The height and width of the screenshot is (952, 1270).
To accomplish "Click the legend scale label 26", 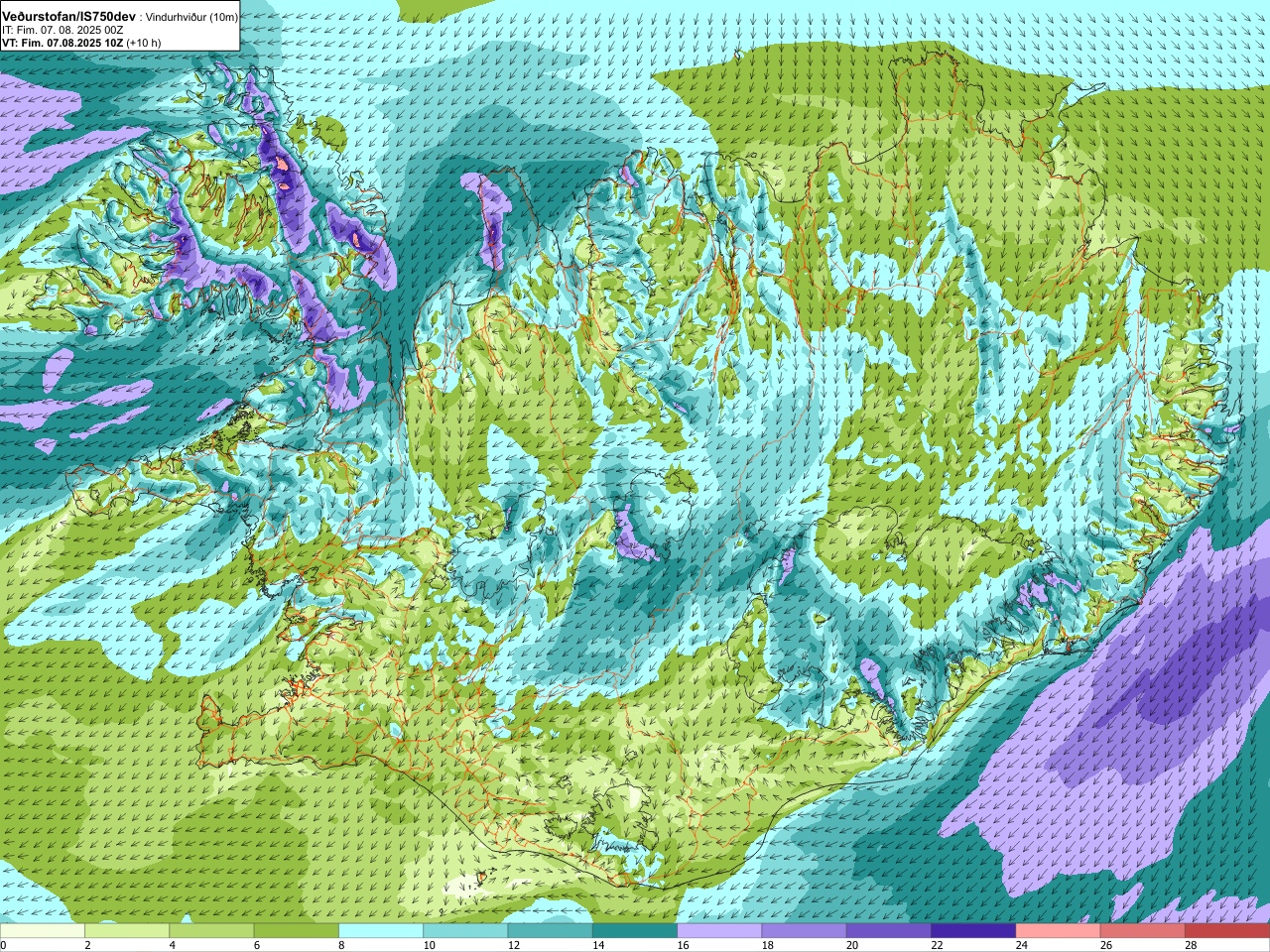I will click(x=1106, y=945).
